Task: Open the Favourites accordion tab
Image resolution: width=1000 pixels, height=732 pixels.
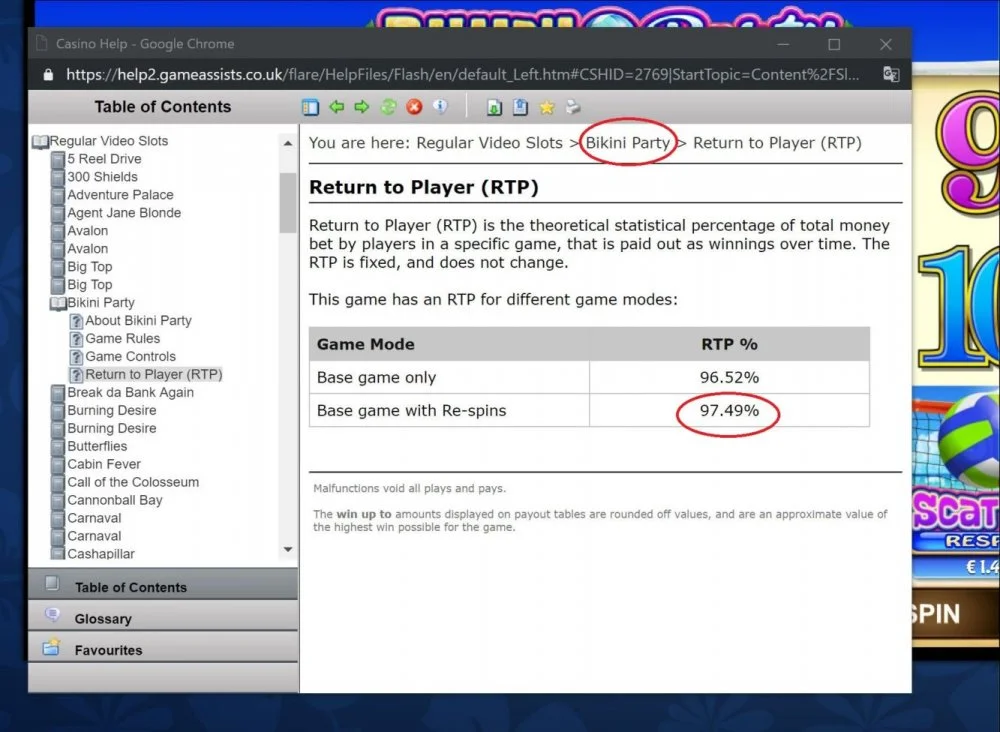Action: (163, 647)
